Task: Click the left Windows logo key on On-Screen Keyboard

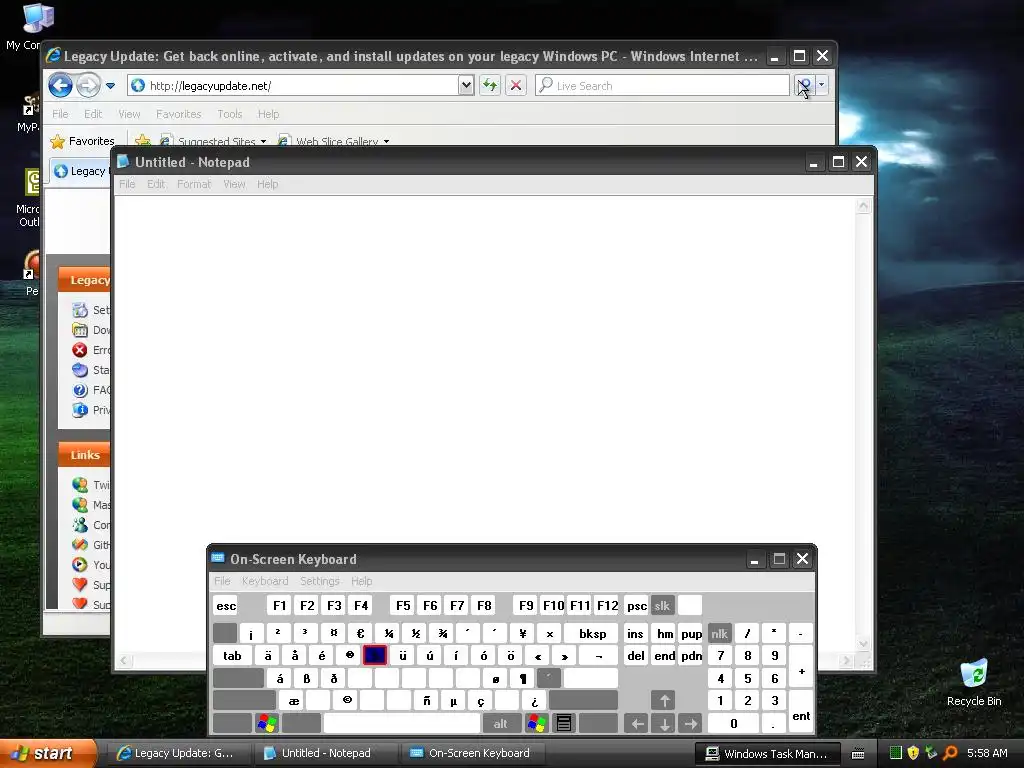Action: tap(267, 723)
